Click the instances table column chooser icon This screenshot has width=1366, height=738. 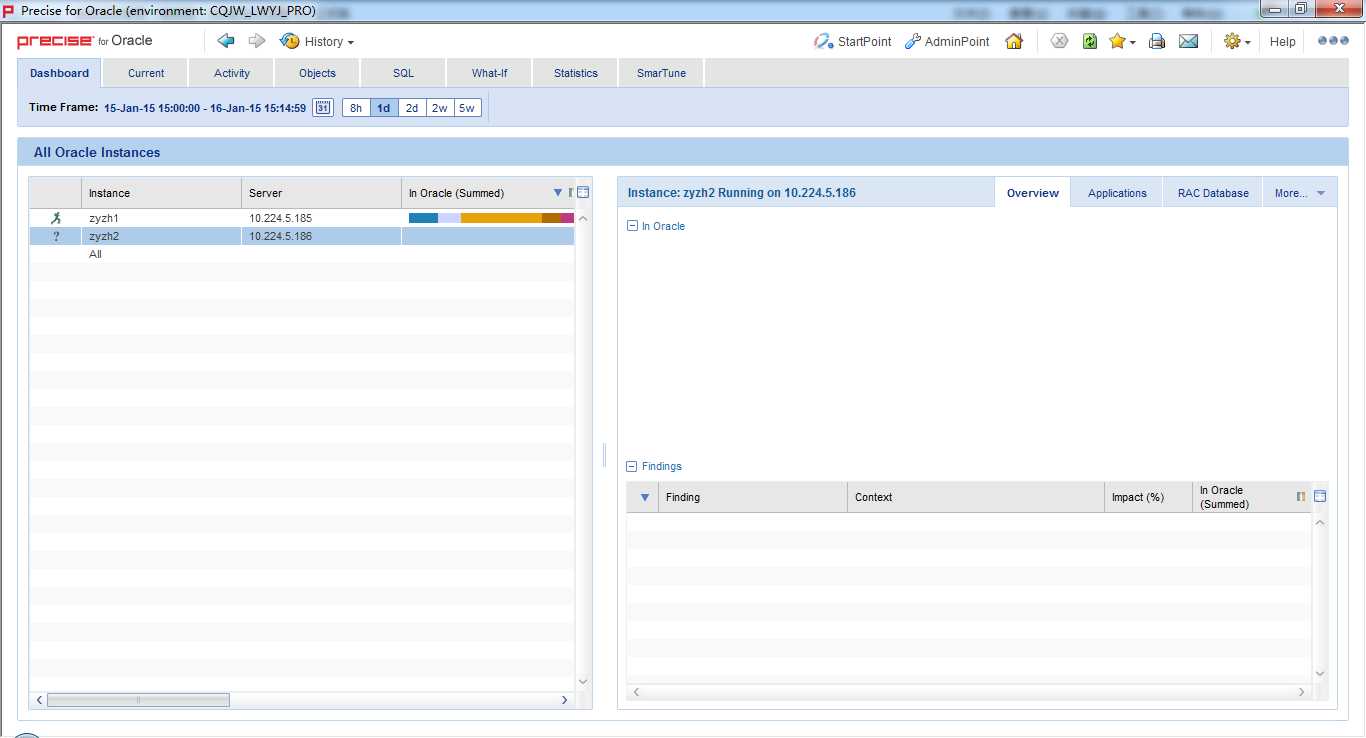coord(584,192)
